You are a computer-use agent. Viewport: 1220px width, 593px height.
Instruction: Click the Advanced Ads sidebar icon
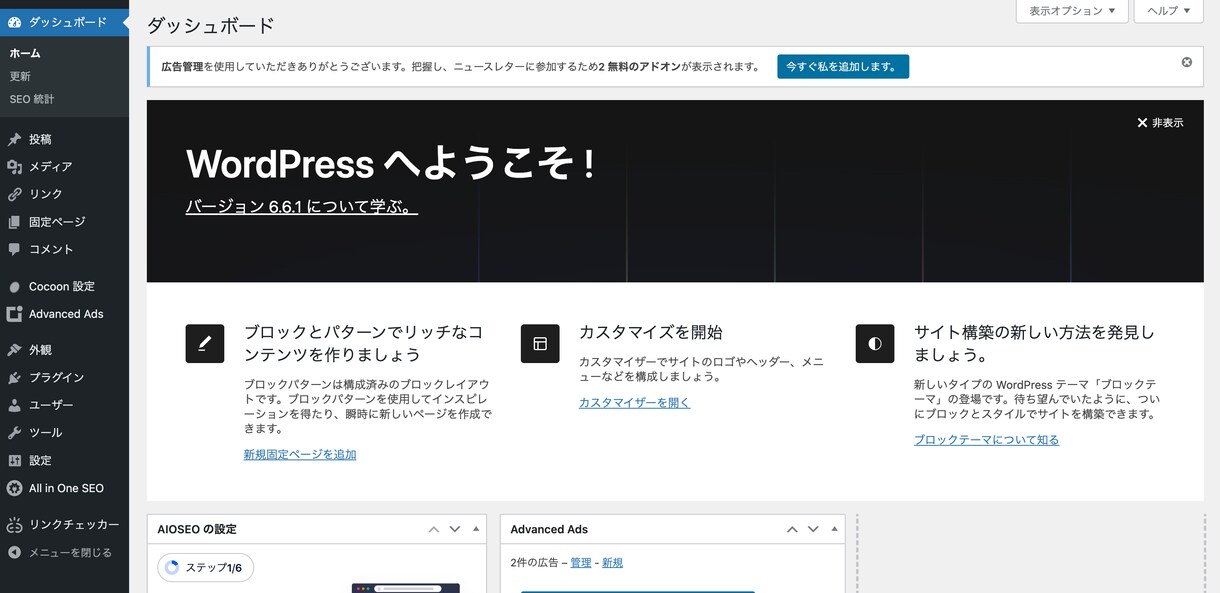14,314
